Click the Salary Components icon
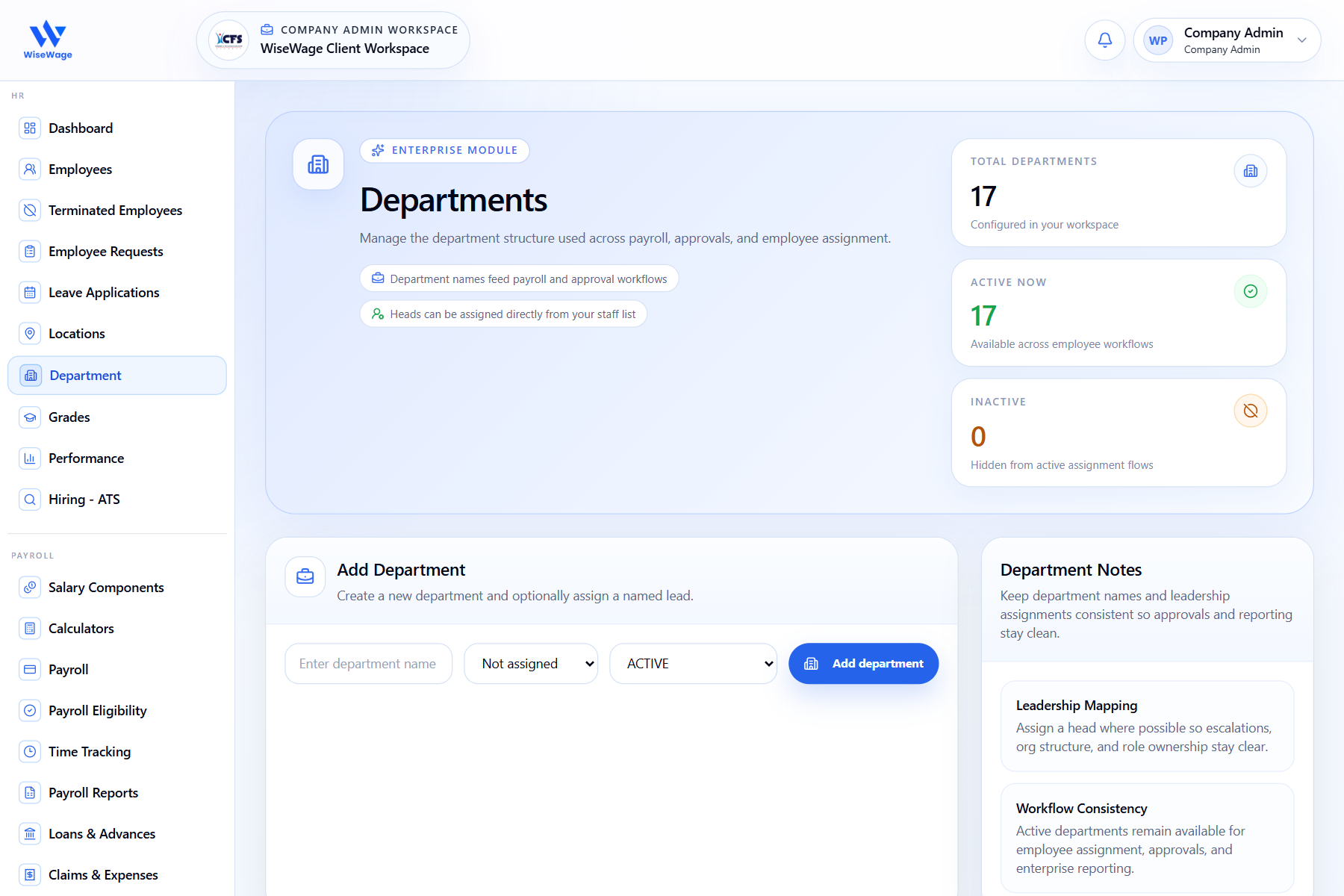 pyautogui.click(x=30, y=588)
